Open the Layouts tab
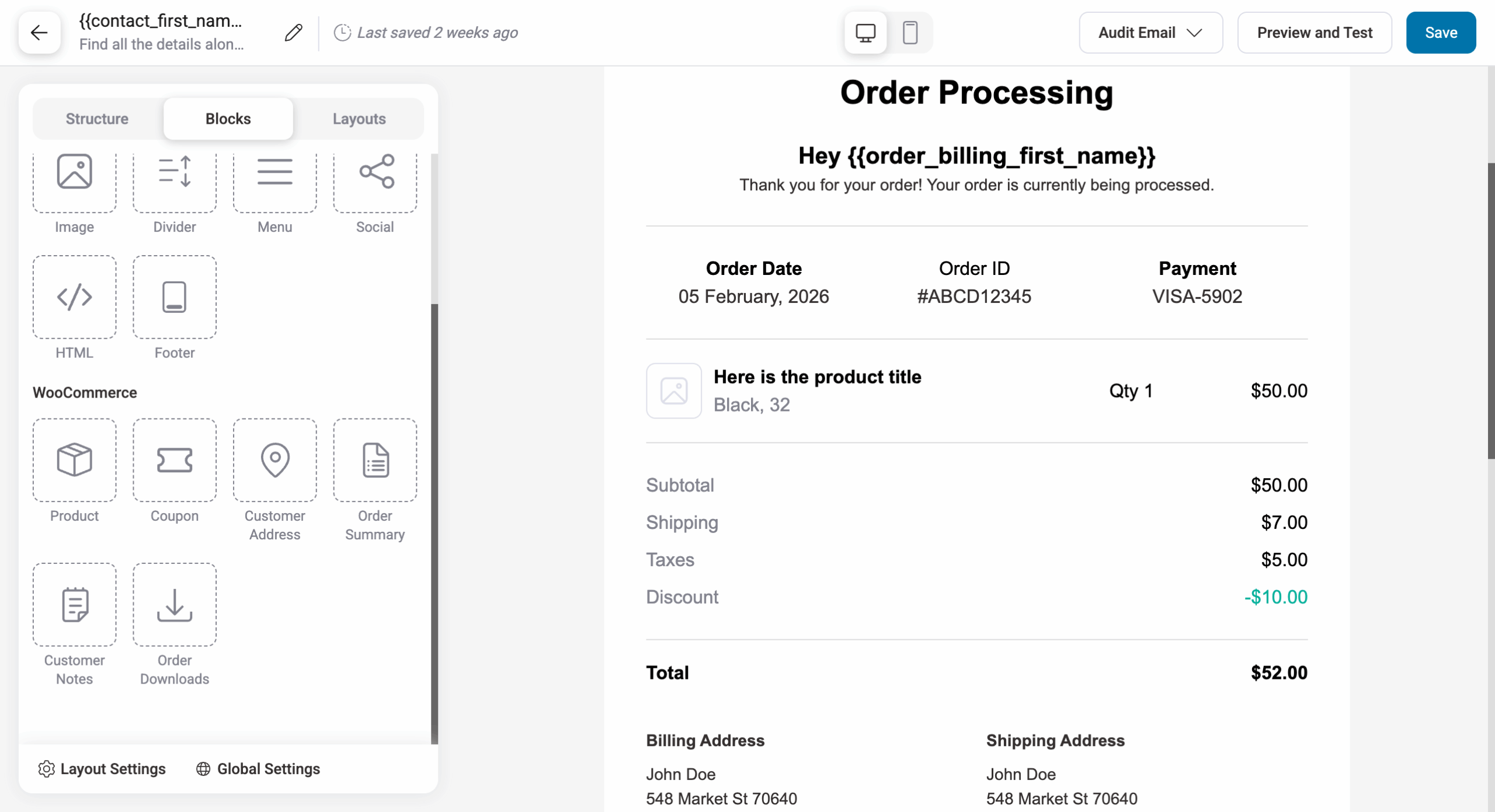Viewport: 1495px width, 812px height. [x=359, y=119]
